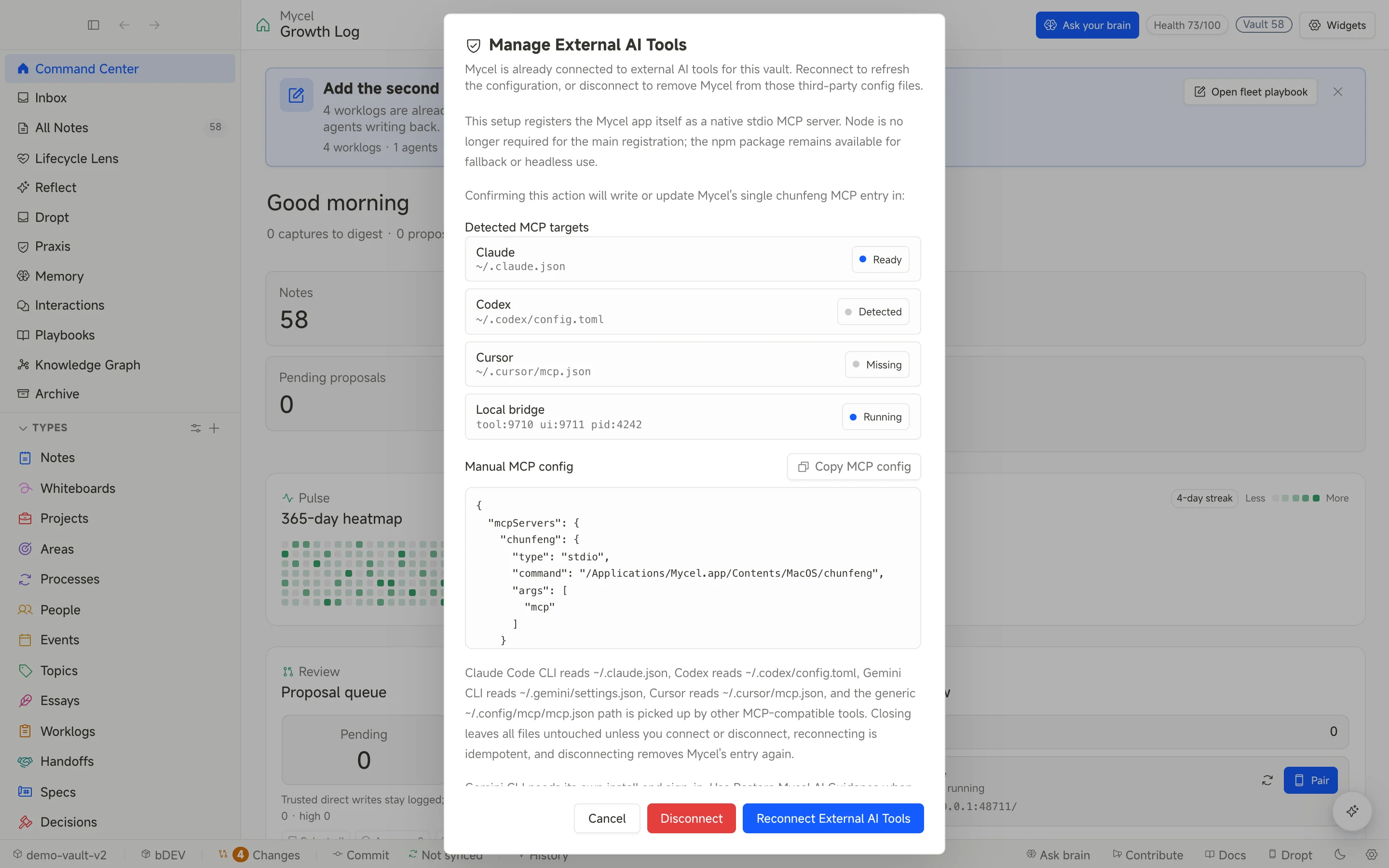This screenshot has height=868, width=1389.
Task: Open Lifecycle Lens view
Action: (x=120, y=159)
